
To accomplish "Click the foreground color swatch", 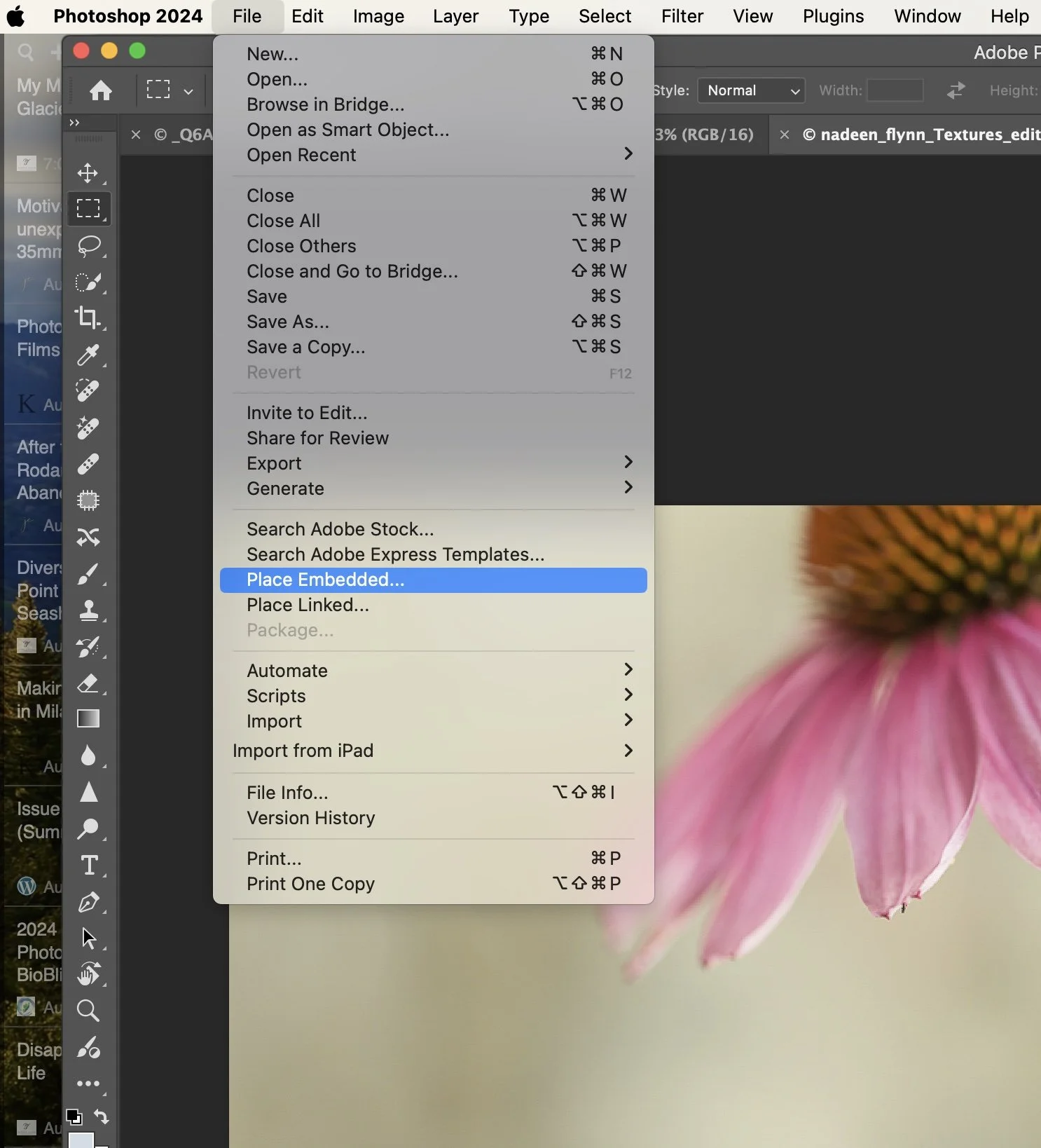I will click(x=81, y=1141).
